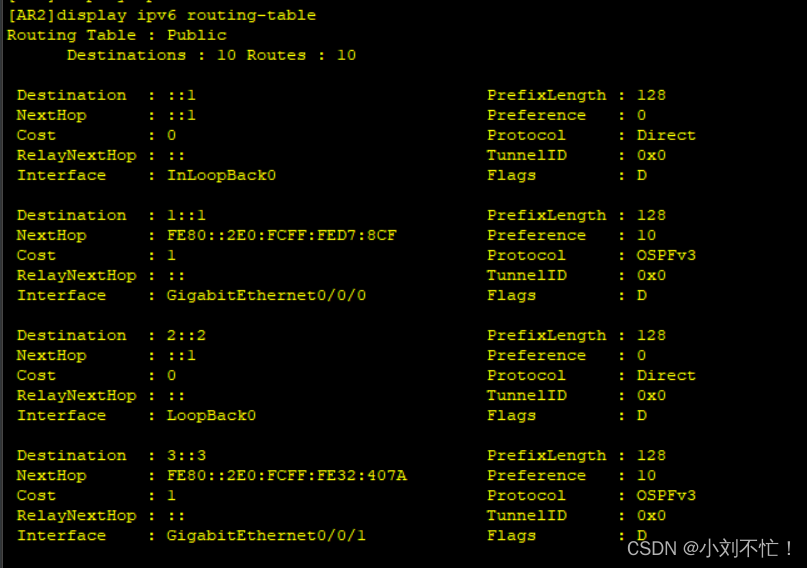Click the first Direct protocol value

click(x=666, y=135)
